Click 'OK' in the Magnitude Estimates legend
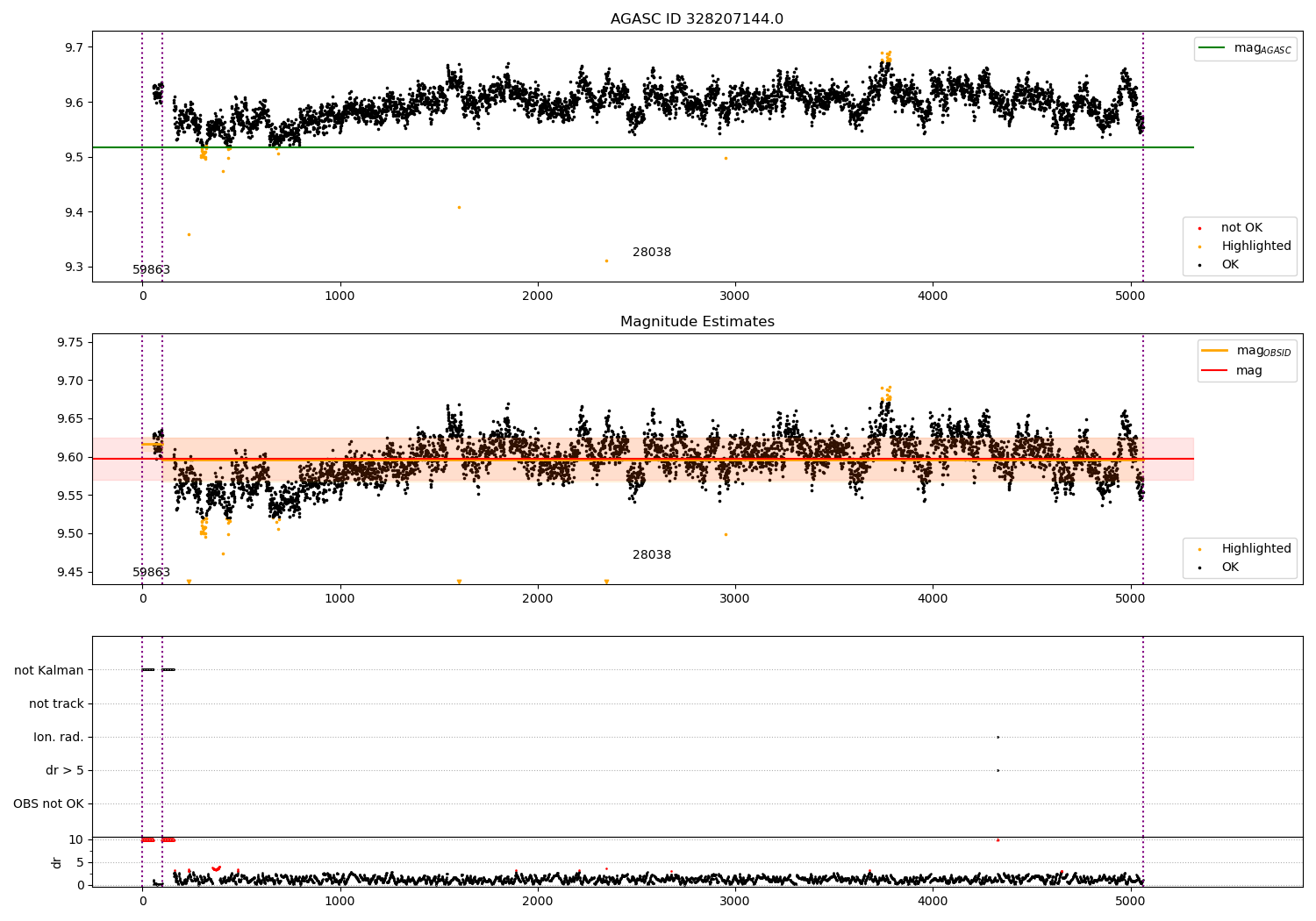 point(1230,568)
